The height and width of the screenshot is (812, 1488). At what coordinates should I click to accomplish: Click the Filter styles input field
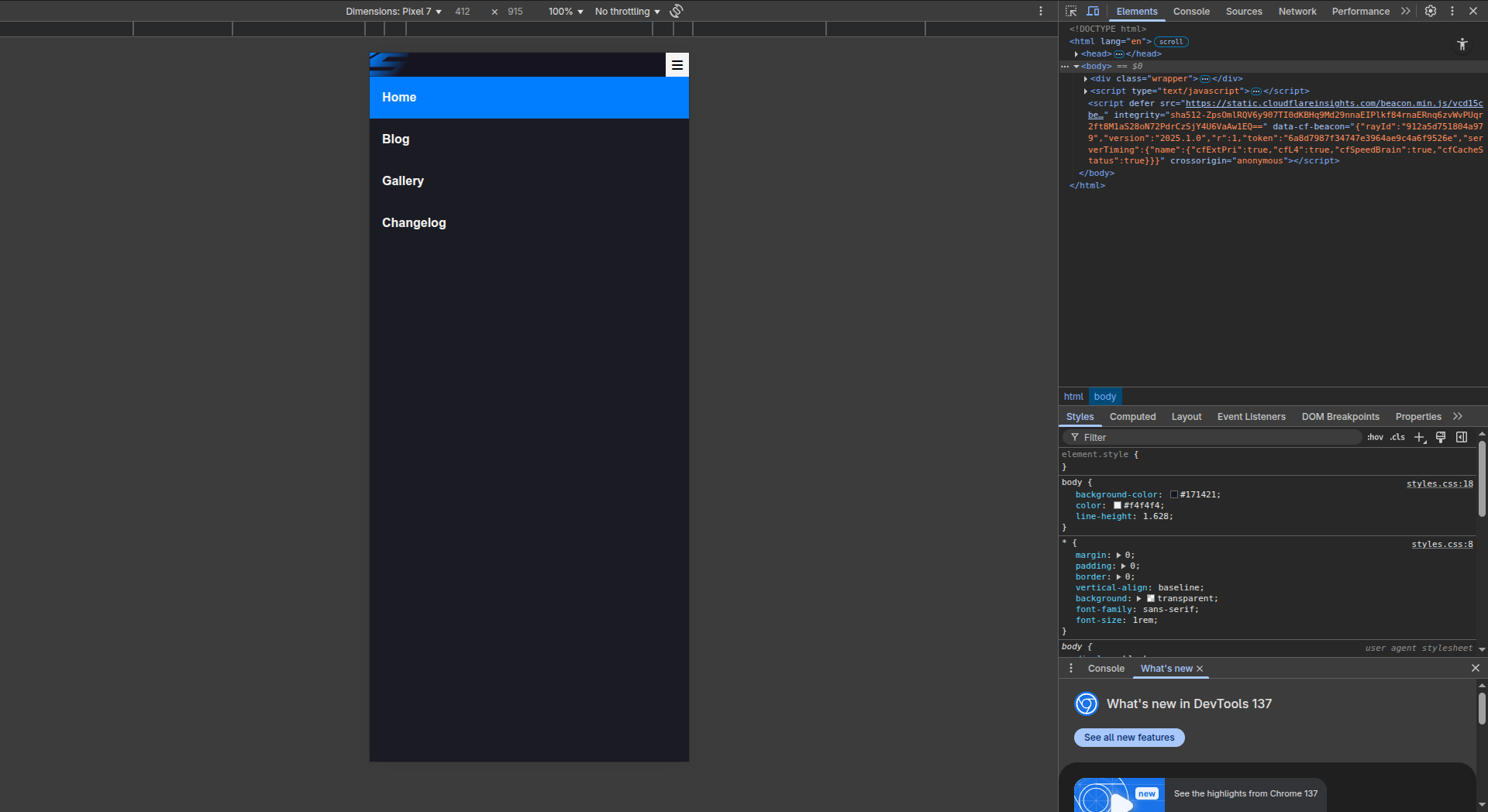[1213, 438]
